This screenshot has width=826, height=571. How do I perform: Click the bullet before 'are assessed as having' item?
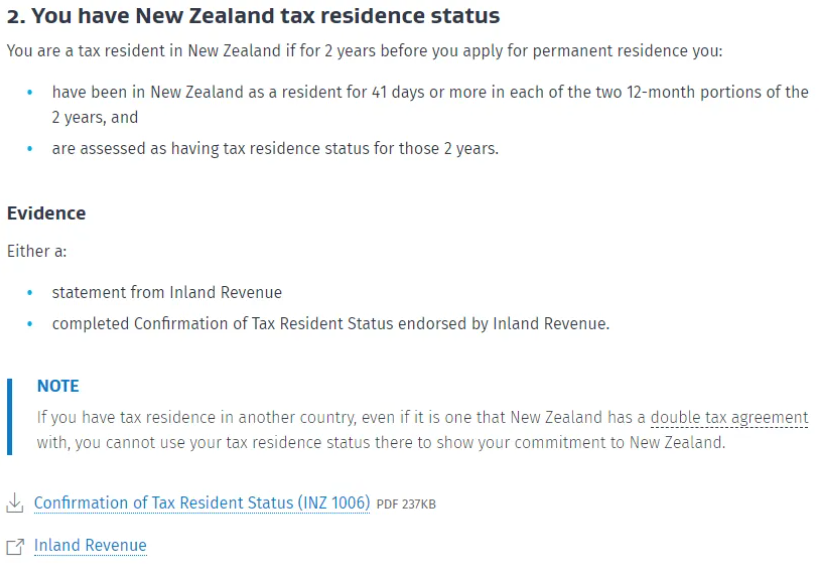click(x=30, y=149)
